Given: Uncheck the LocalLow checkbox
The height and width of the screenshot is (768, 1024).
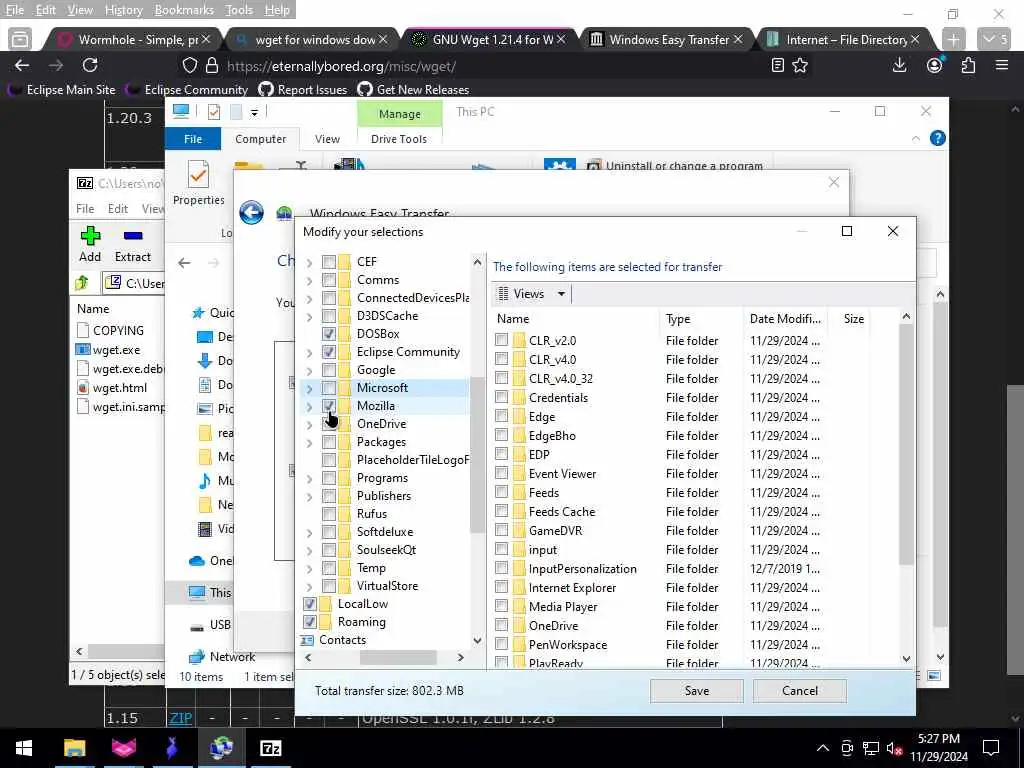Looking at the screenshot, I should point(310,604).
